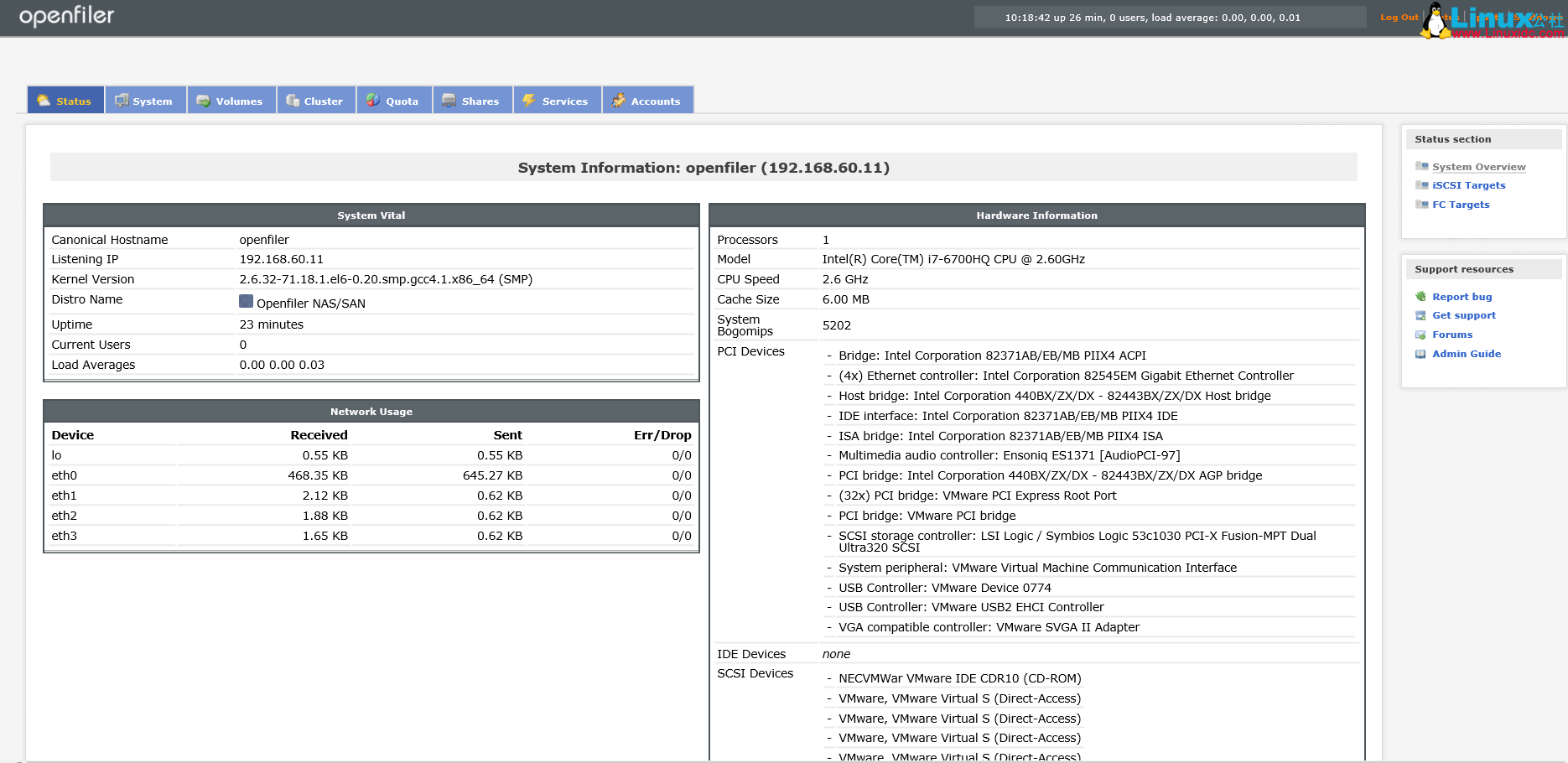This screenshot has height=763, width=1568.
Task: Click Log Out in the top bar
Action: tap(1398, 17)
